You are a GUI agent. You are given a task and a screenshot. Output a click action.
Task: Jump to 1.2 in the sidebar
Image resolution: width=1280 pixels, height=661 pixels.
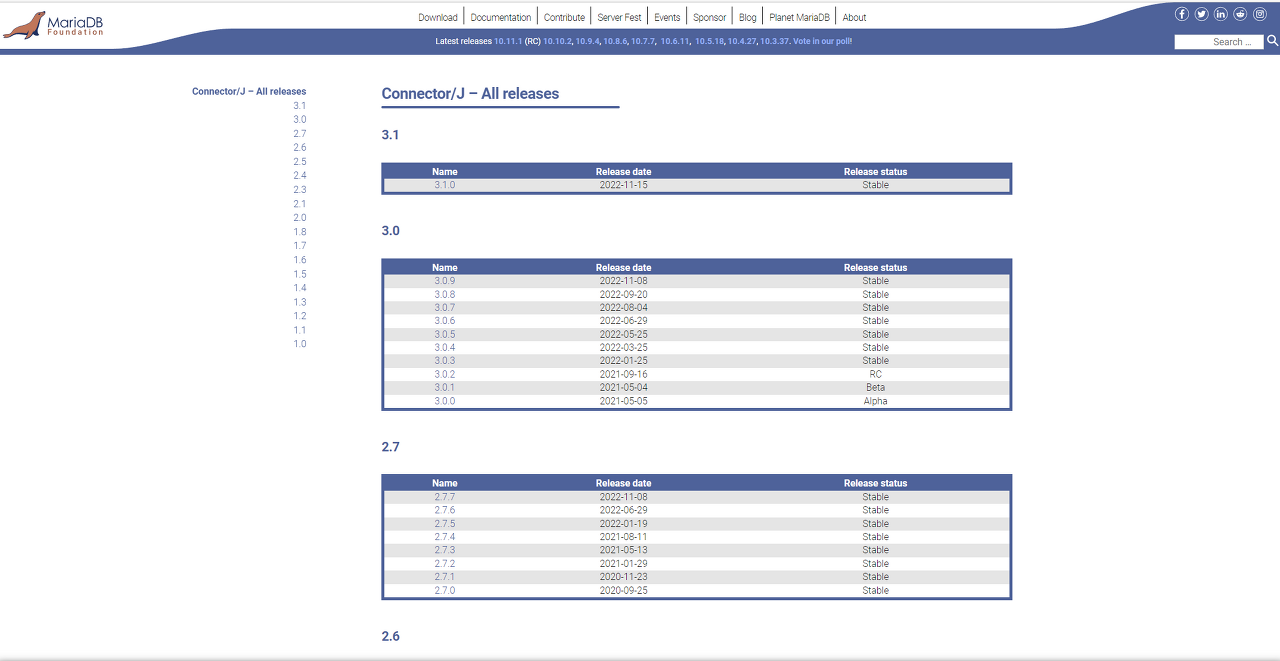300,315
